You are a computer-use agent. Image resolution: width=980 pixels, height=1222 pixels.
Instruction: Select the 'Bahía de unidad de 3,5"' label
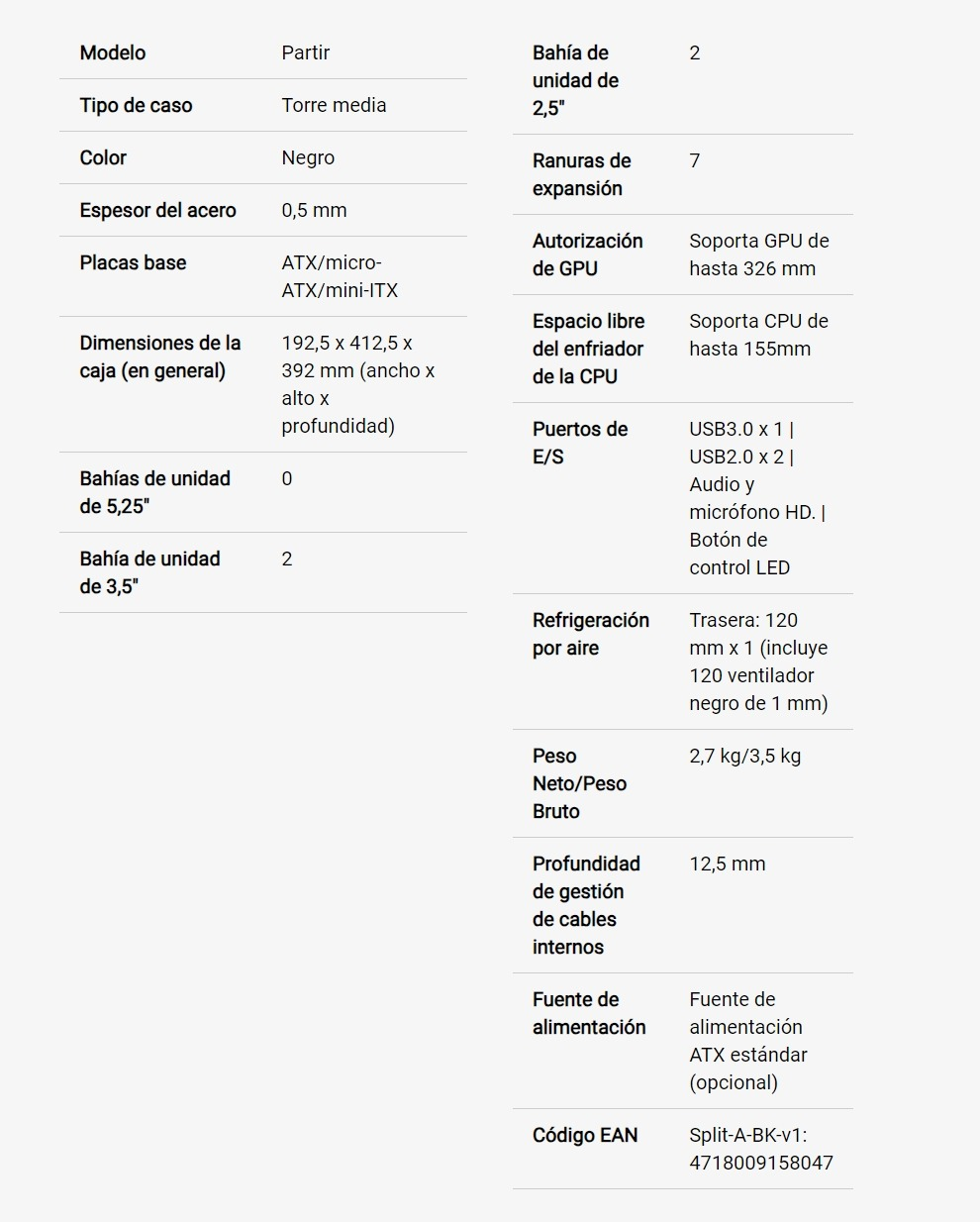pos(150,572)
